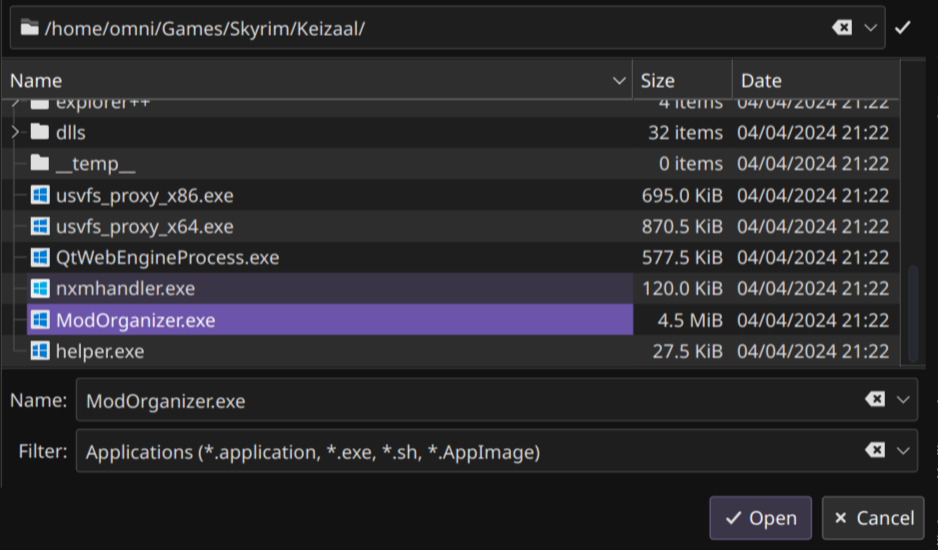Click the 4.5 MiB size cell
The height and width of the screenshot is (550, 938).
[690, 320]
